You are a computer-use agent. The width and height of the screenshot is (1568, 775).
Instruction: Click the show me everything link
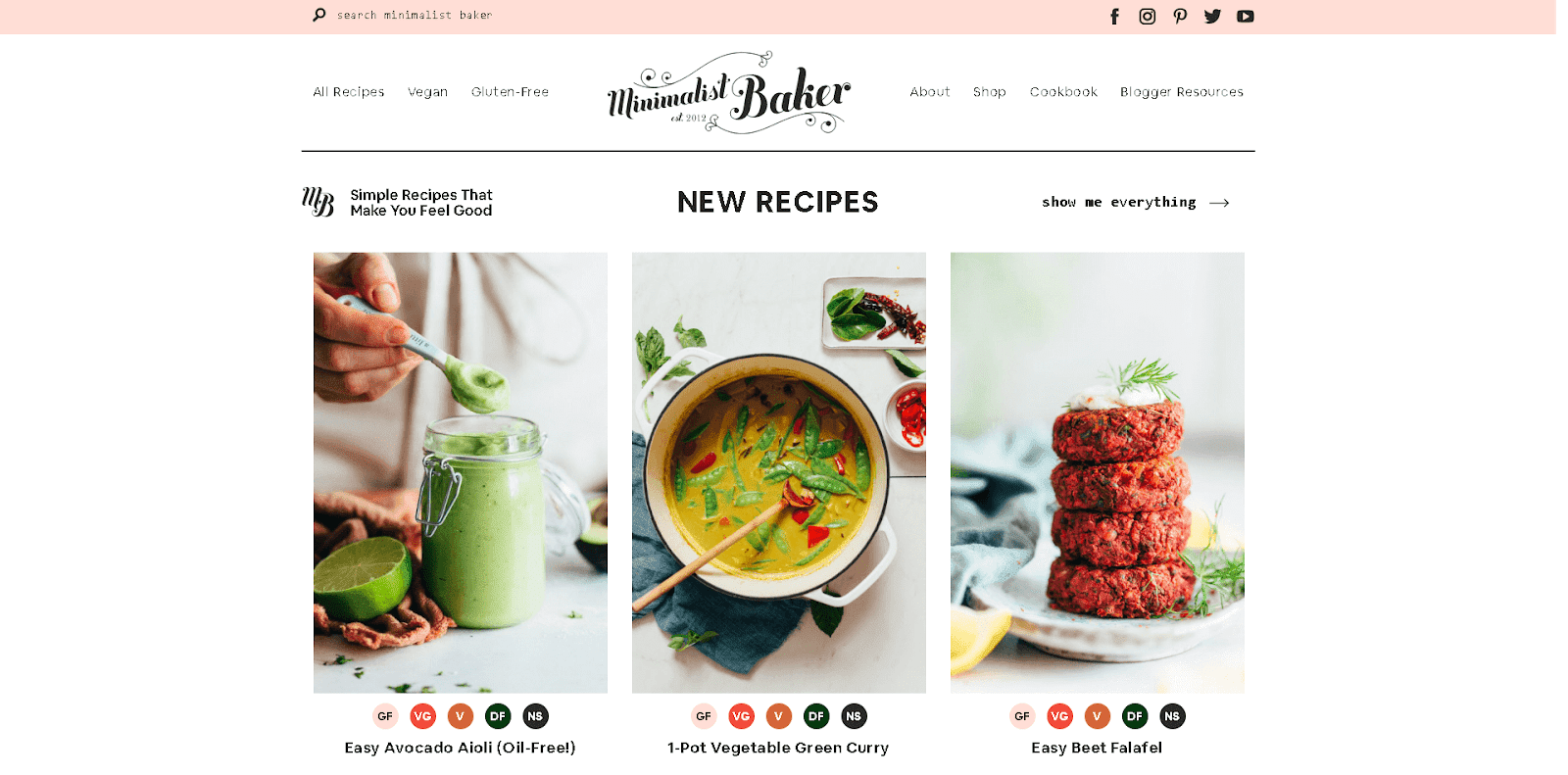[1136, 202]
